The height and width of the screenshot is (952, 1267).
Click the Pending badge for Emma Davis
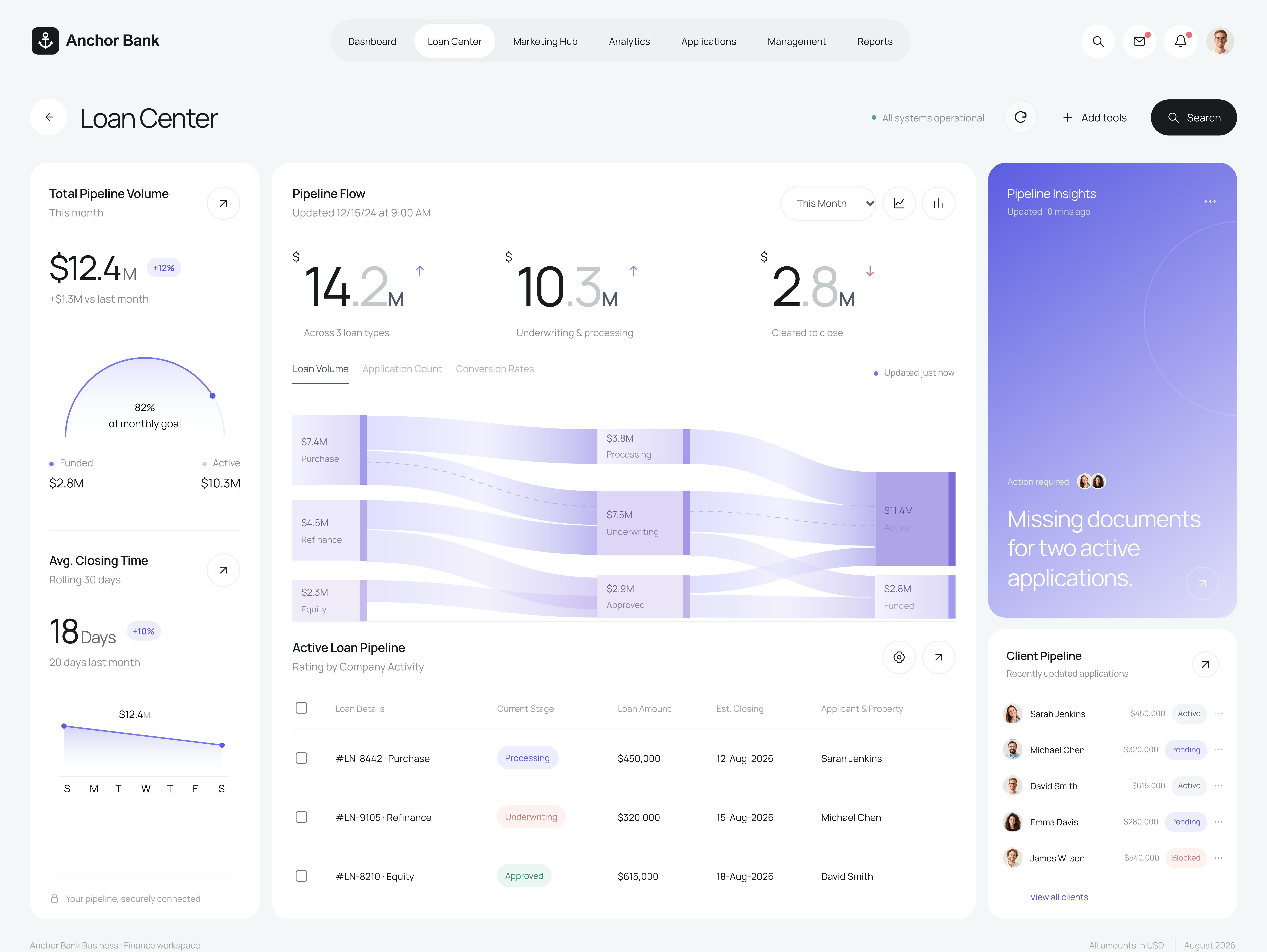(x=1186, y=822)
